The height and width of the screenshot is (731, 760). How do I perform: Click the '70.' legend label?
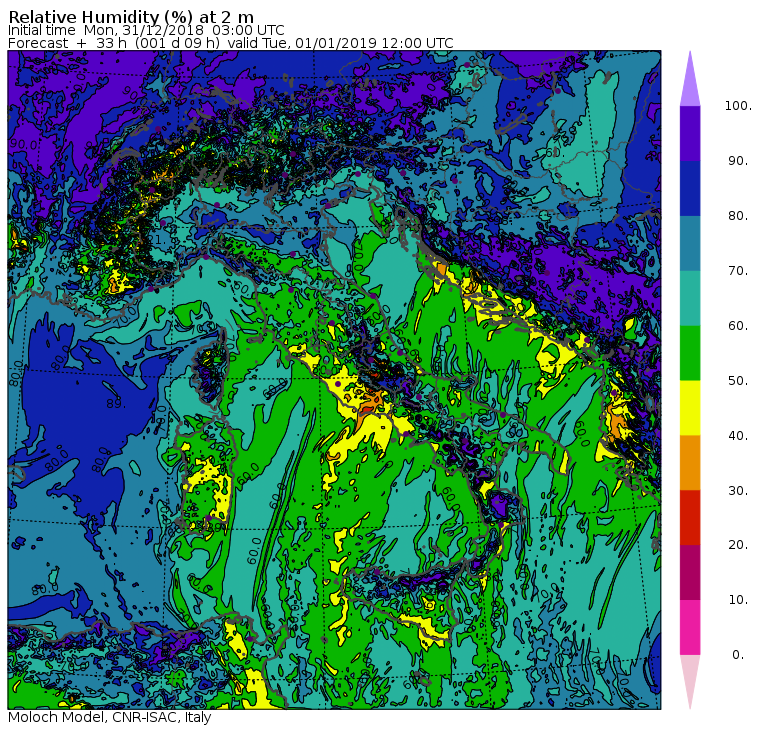tap(738, 270)
